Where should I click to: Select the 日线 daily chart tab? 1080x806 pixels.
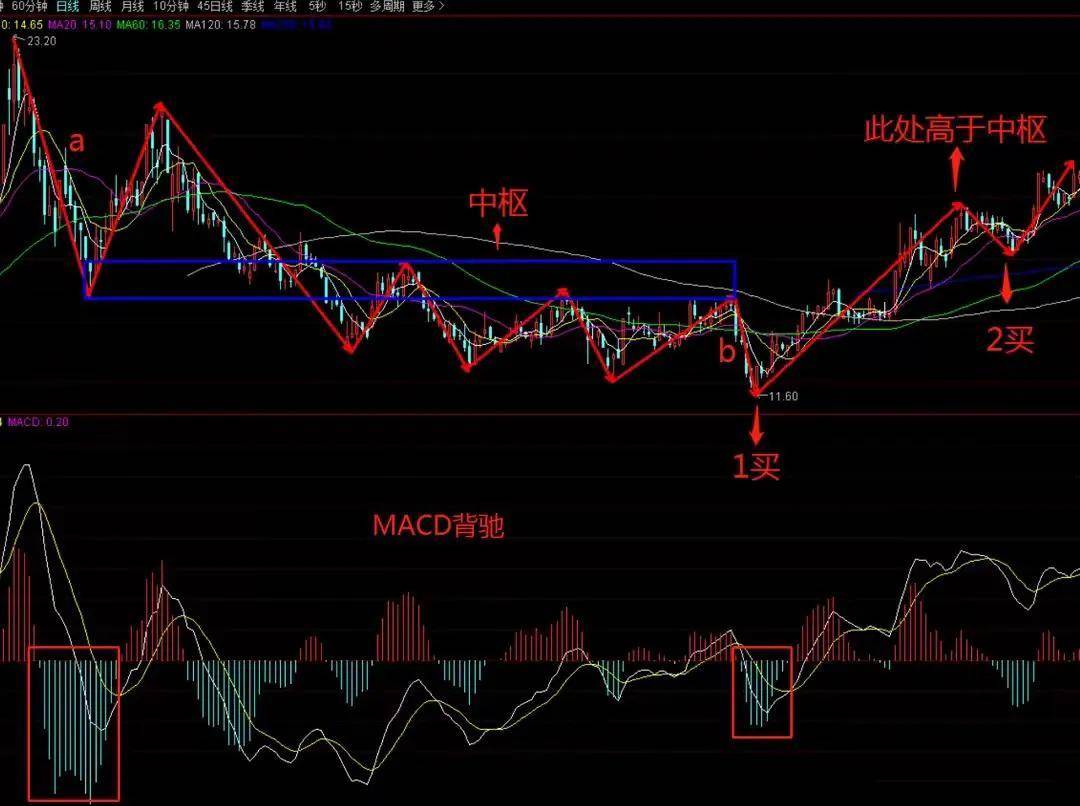[x=68, y=6]
